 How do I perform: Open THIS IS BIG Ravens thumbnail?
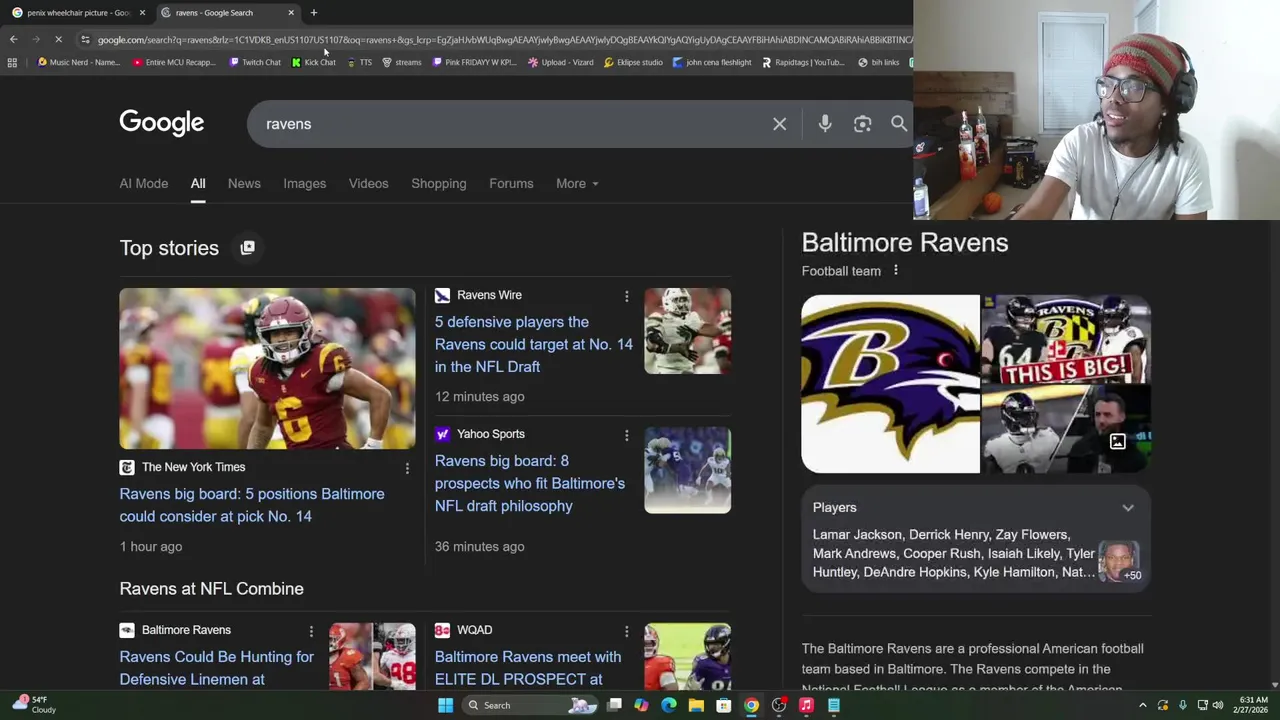click(1066, 339)
